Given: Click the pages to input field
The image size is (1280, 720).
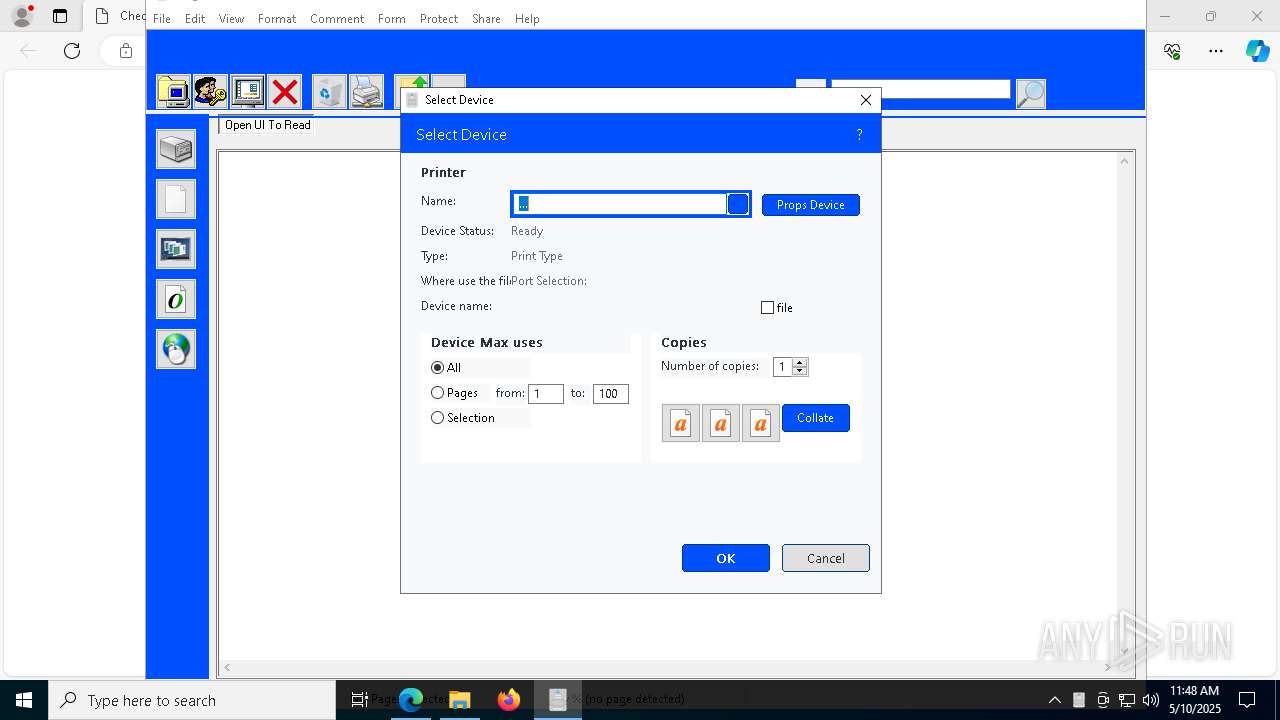Looking at the screenshot, I should click(x=610, y=394).
